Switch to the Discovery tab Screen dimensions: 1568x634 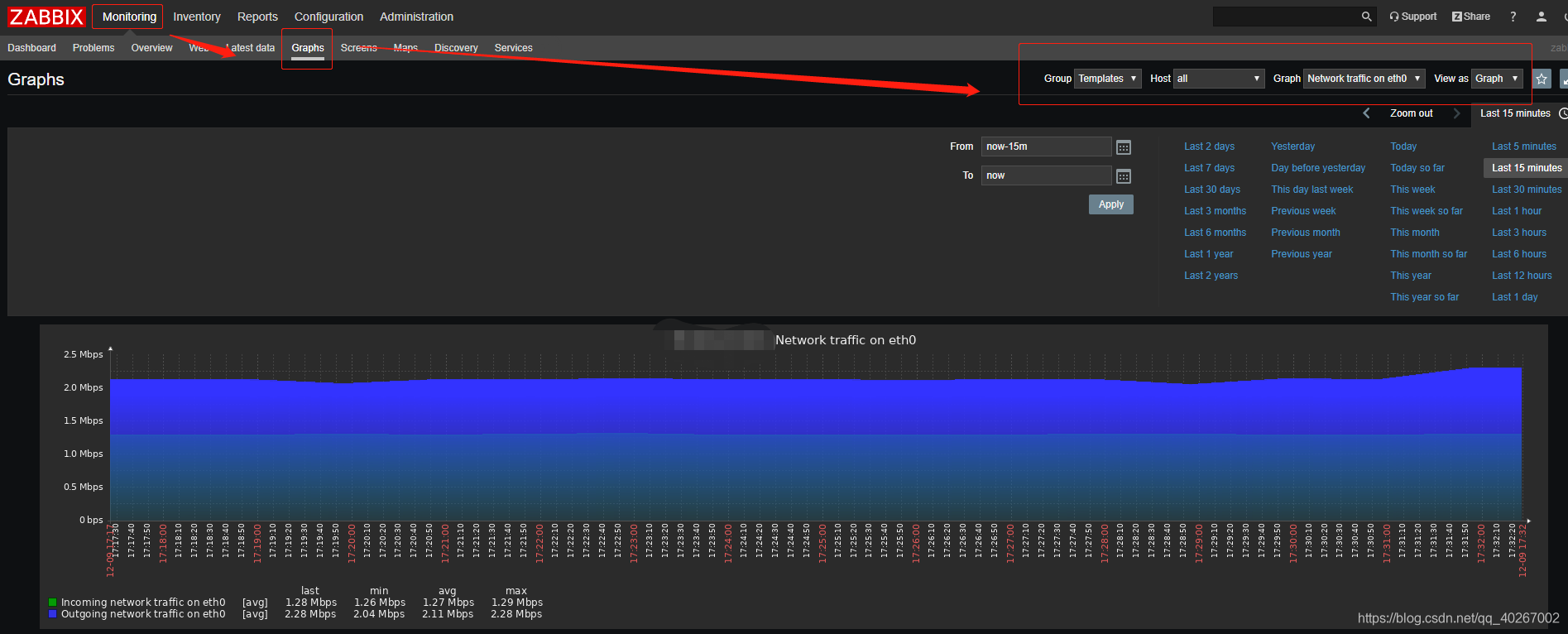[456, 48]
